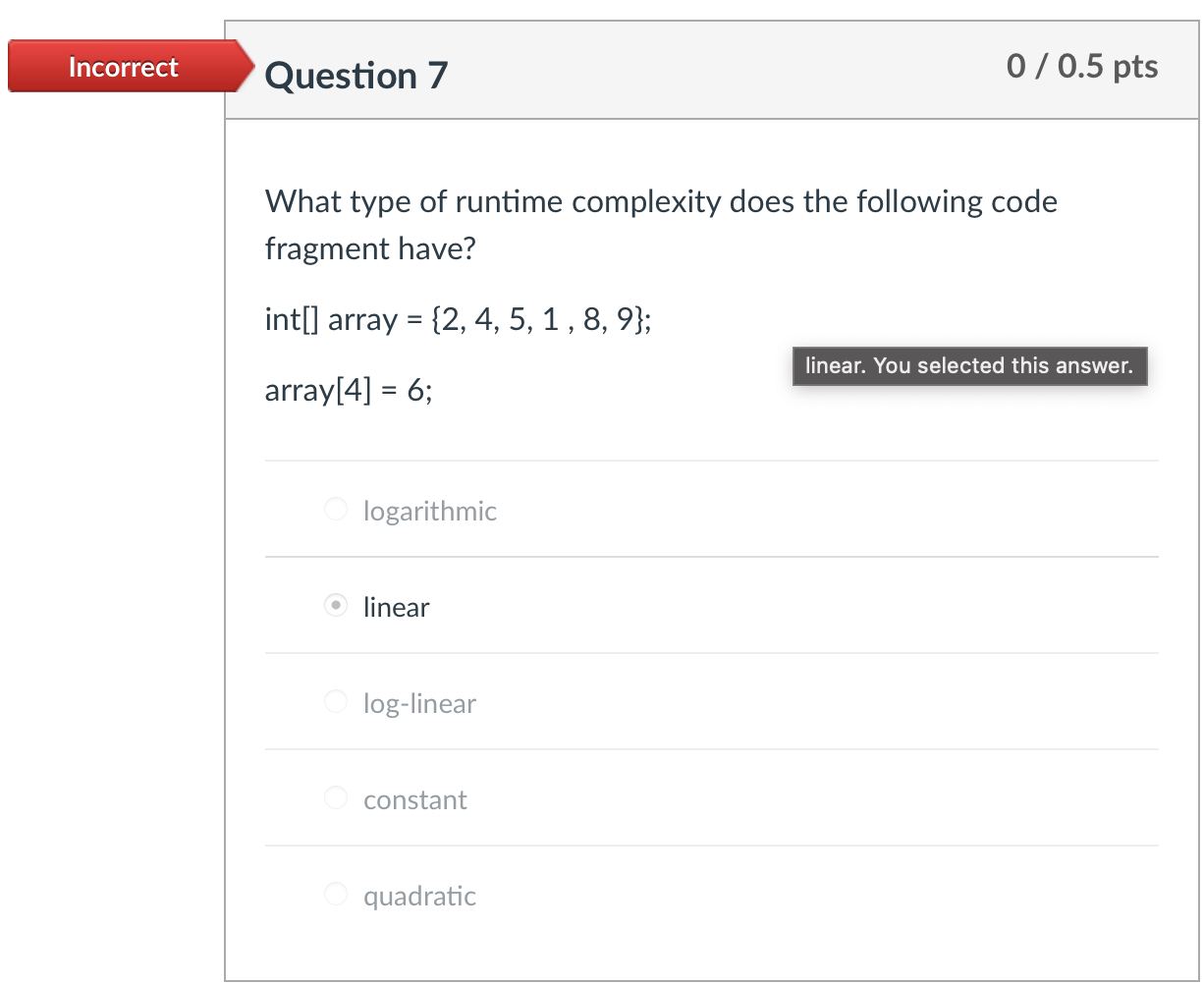Click the question text about runtime complexity
The width and height of the screenshot is (1204, 984).
(x=660, y=224)
